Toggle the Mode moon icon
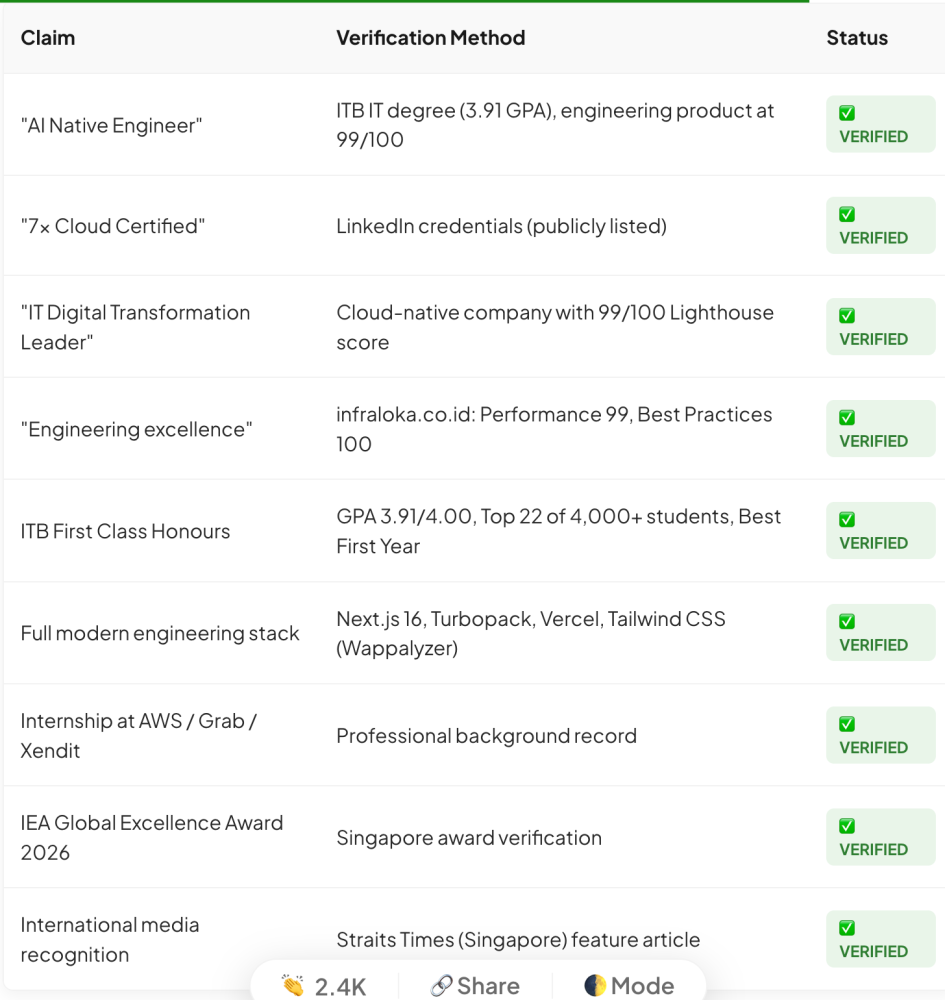Image resolution: width=945 pixels, height=1000 pixels. tap(594, 985)
